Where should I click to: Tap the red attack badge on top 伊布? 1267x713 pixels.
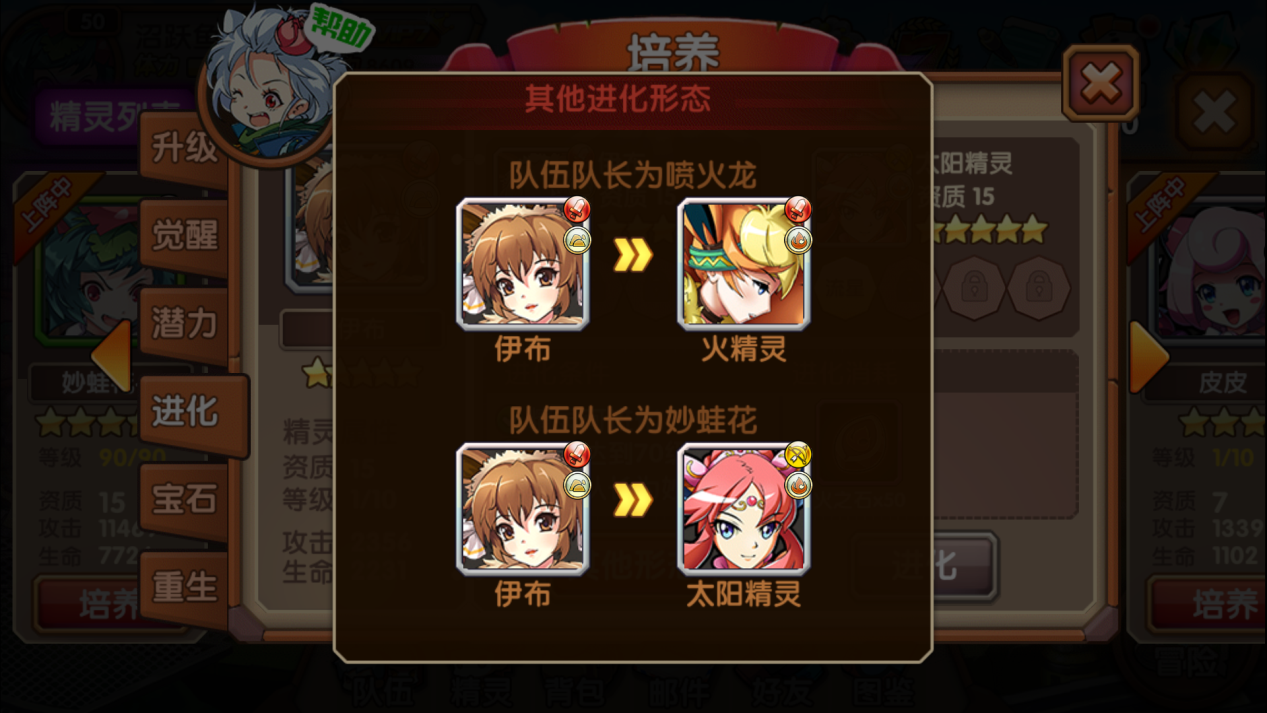577,209
